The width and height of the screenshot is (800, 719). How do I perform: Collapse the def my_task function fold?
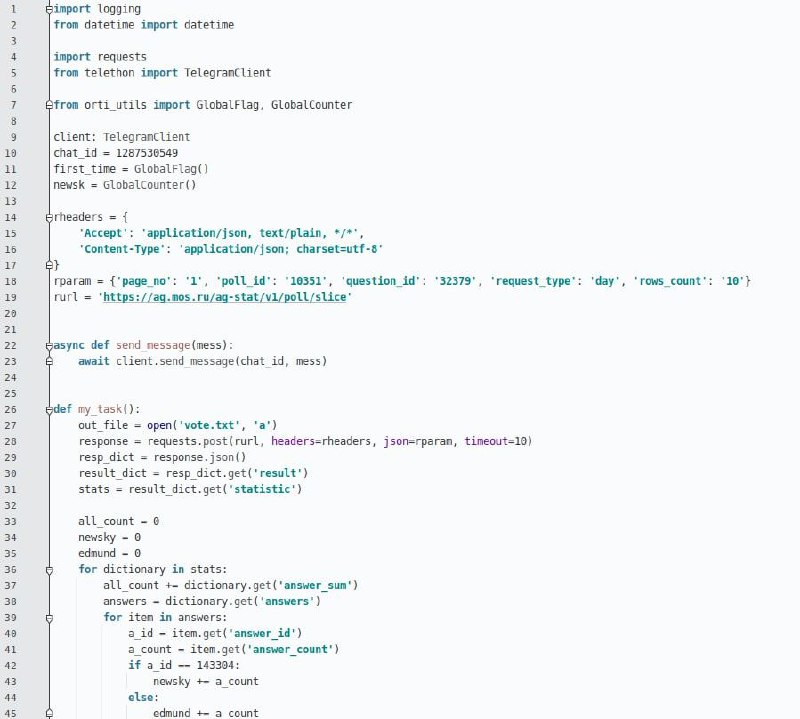49,409
